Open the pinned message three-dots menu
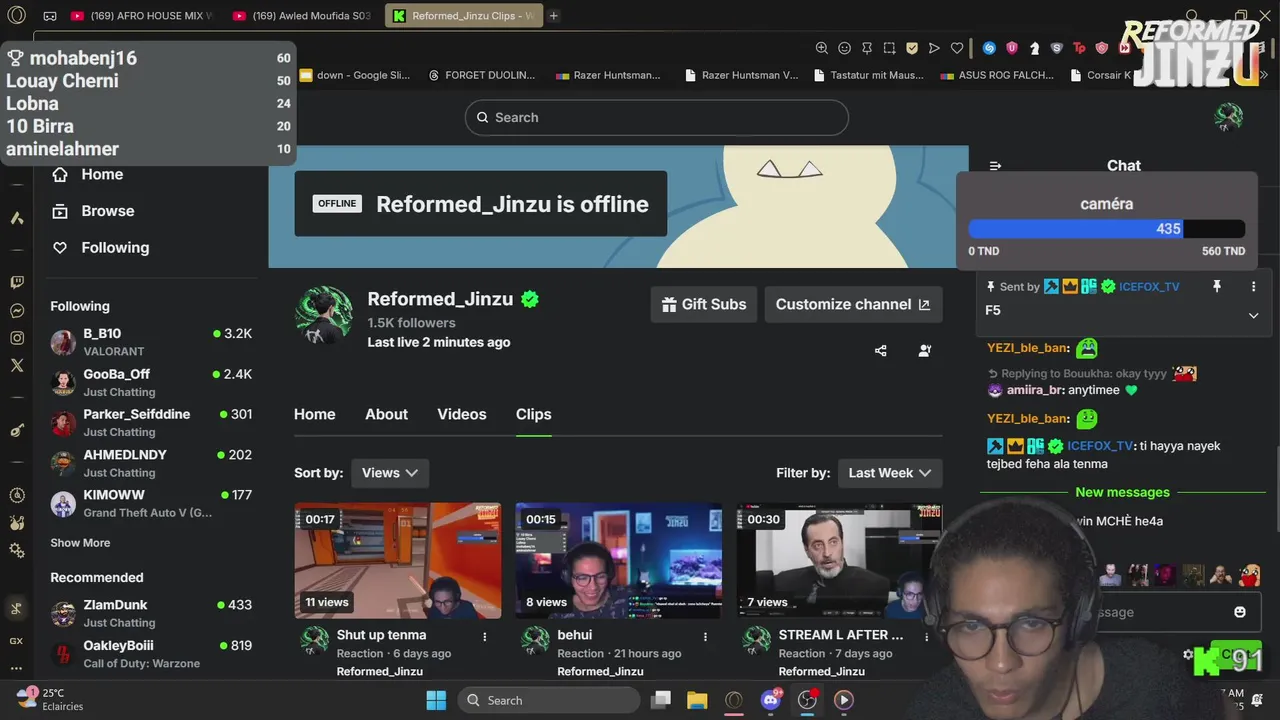This screenshot has width=1280, height=720. (x=1253, y=287)
